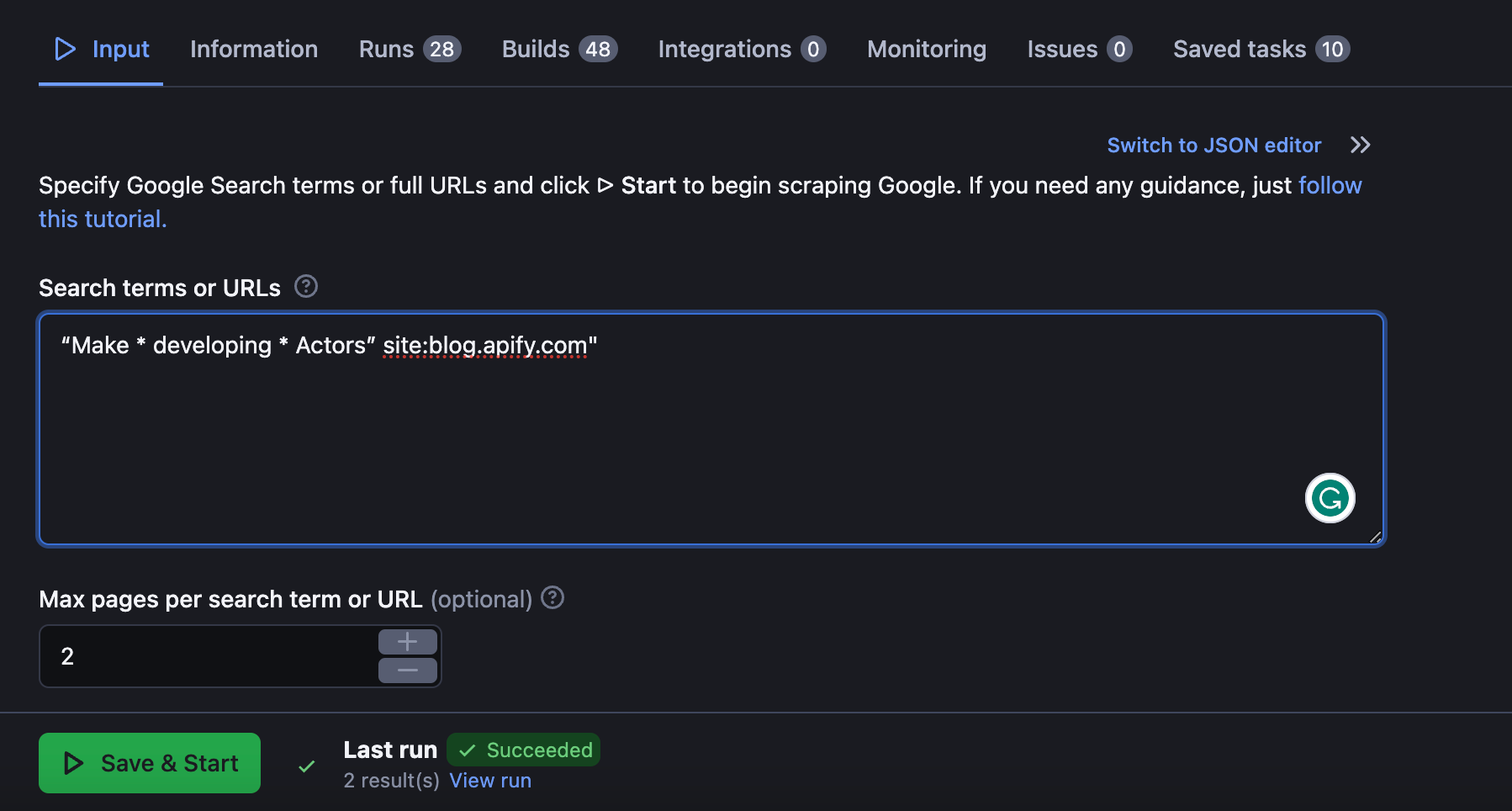The height and width of the screenshot is (811, 1512).
Task: Click the Grammarly icon in search box
Action: (x=1330, y=498)
